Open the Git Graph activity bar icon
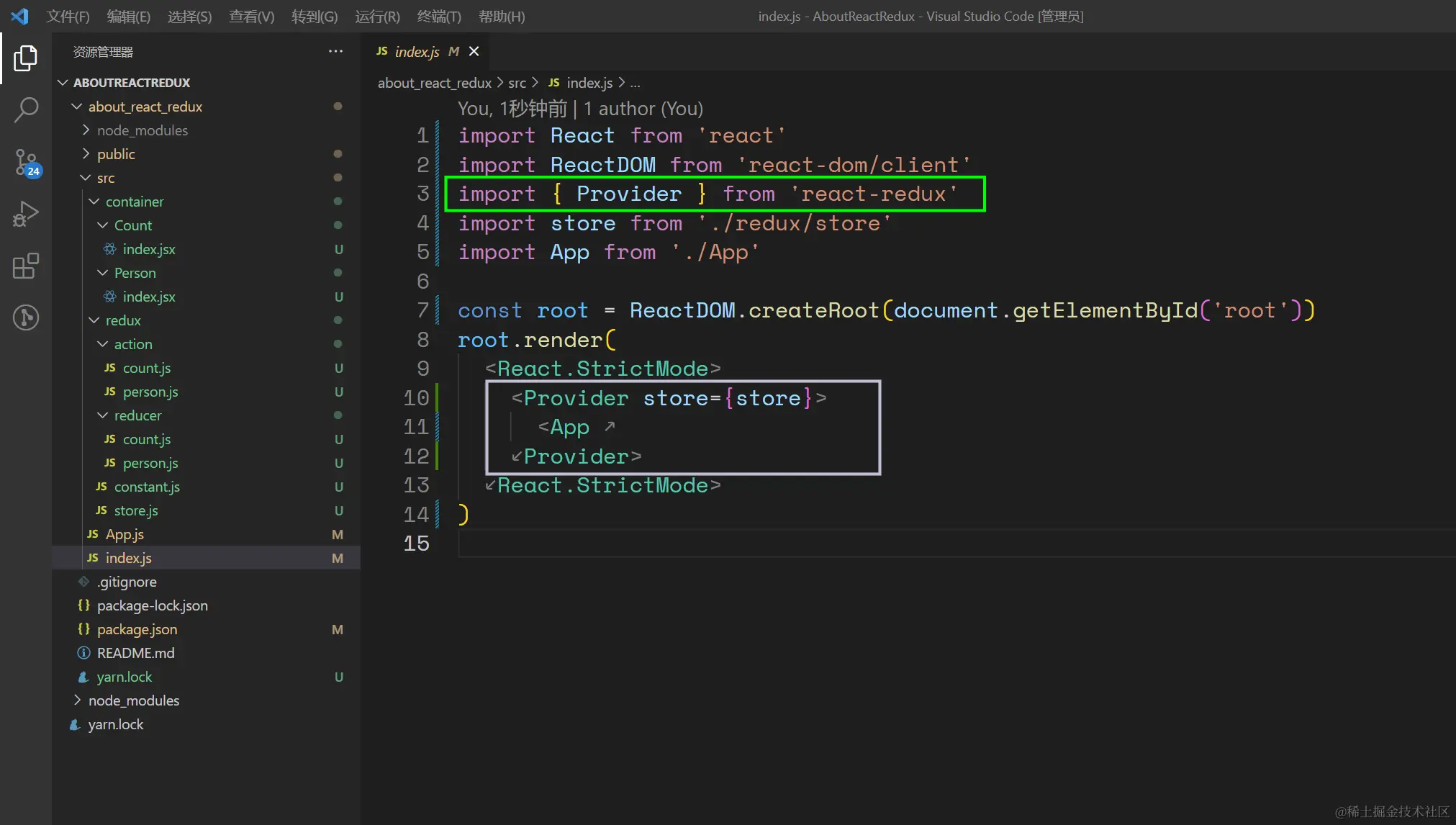Image resolution: width=1456 pixels, height=825 pixels. pos(25,317)
